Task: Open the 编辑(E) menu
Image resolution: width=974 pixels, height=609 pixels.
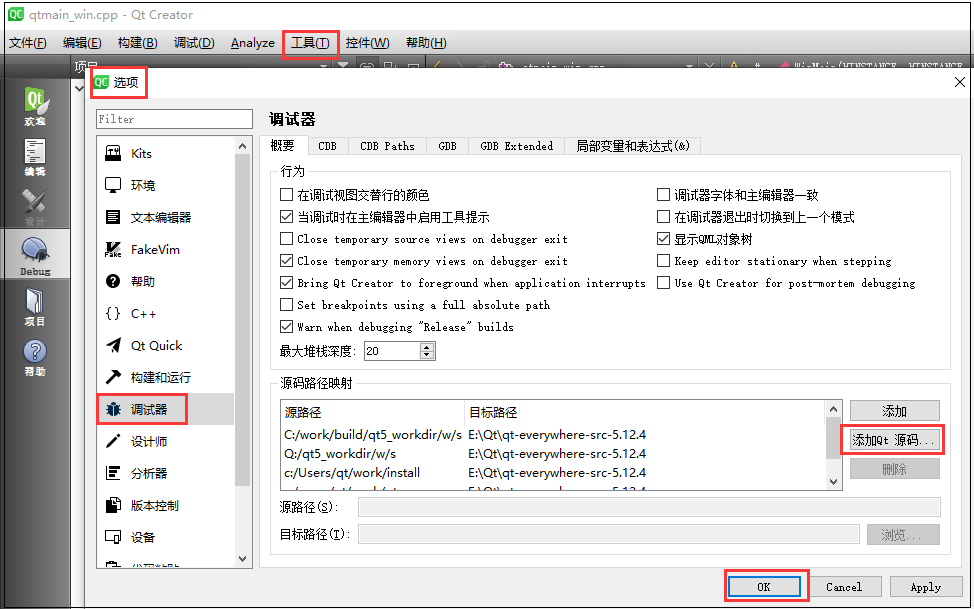Action: [x=82, y=43]
